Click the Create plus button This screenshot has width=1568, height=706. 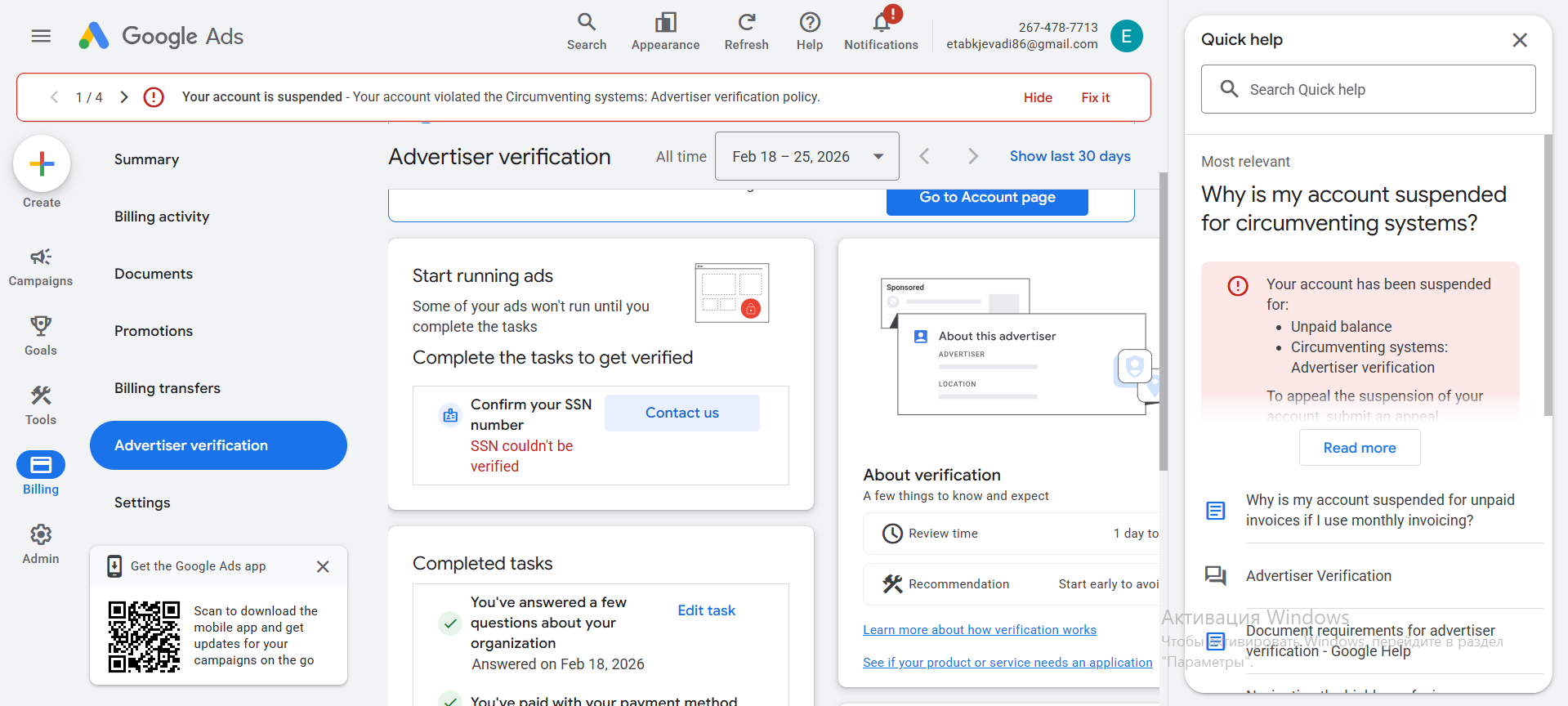(x=42, y=164)
